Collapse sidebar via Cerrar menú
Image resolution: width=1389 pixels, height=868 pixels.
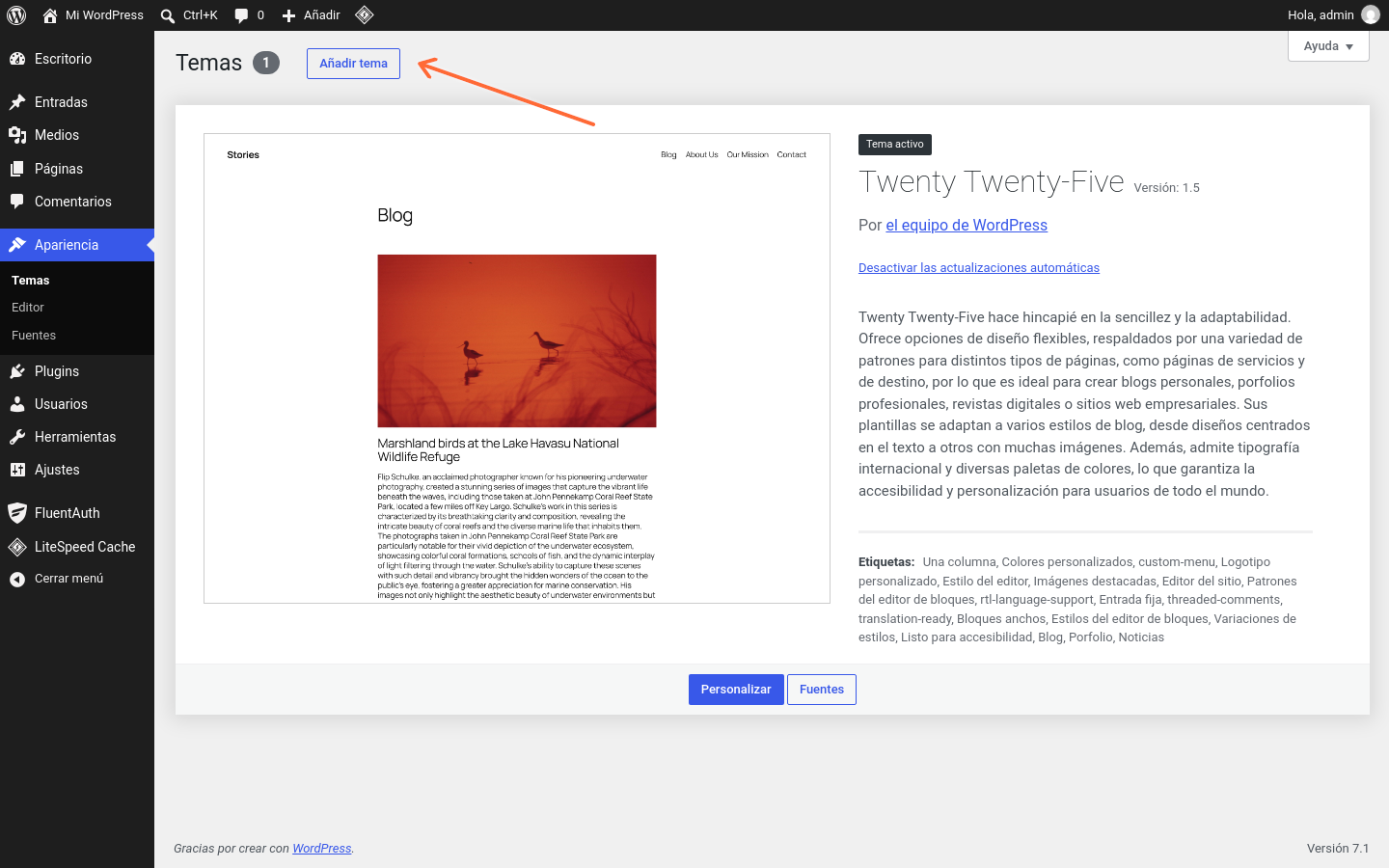coord(77,579)
